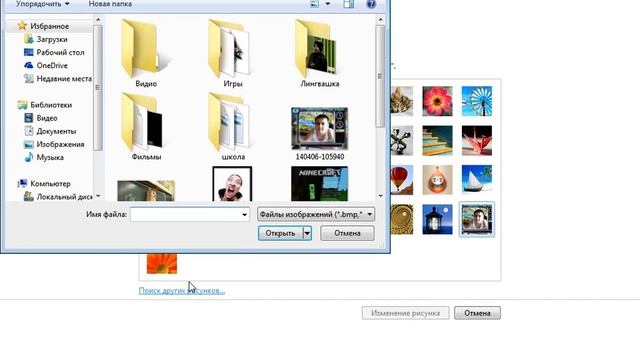Expand the Открыть button dropdown arrow
Image resolution: width=640 pixels, height=360 pixels.
pos(307,233)
